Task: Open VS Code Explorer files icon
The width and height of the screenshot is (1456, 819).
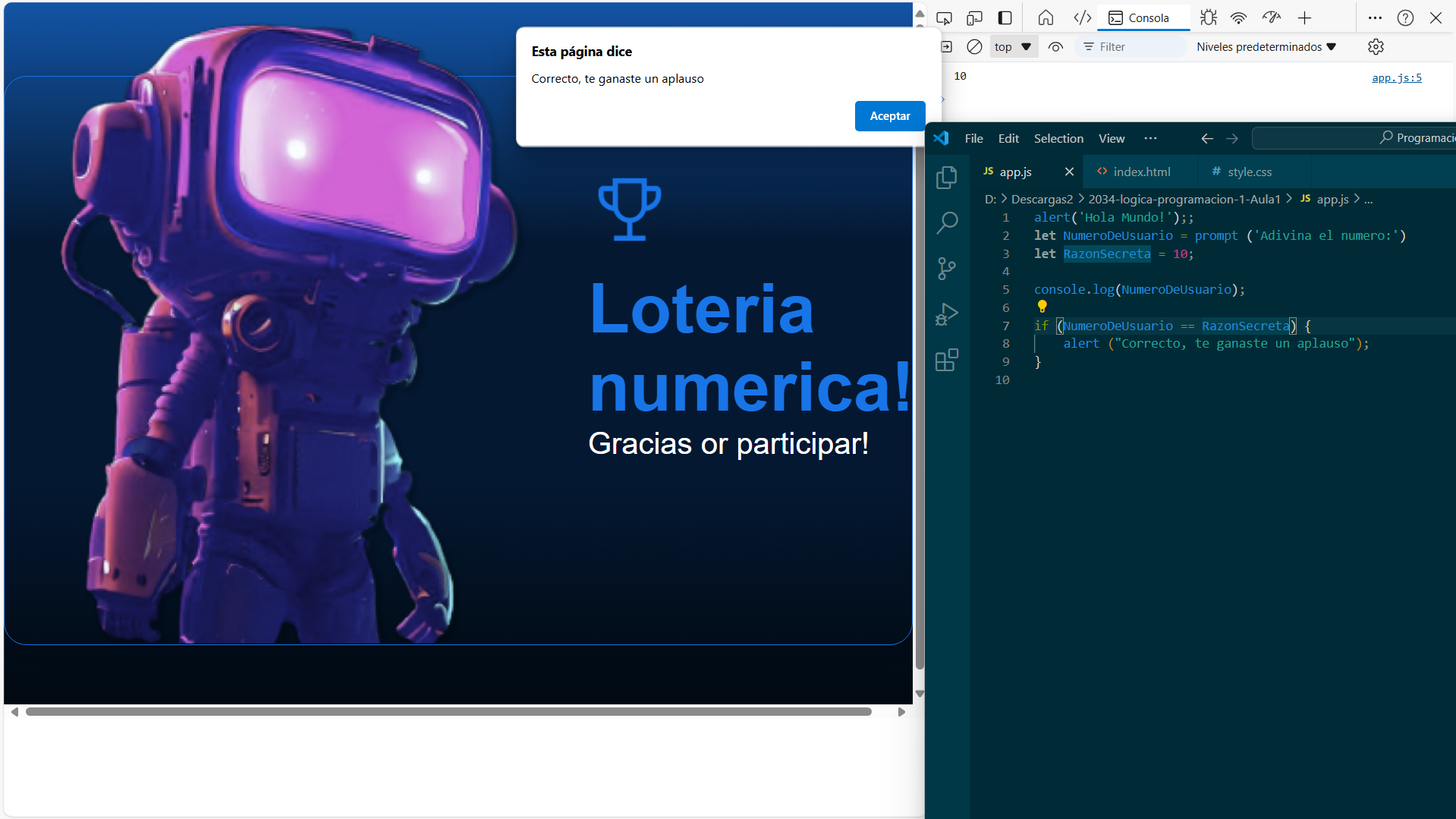Action: 947,178
